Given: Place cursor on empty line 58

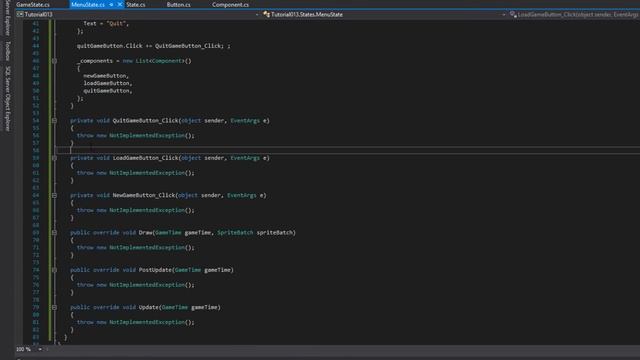Looking at the screenshot, I should tap(347, 150).
